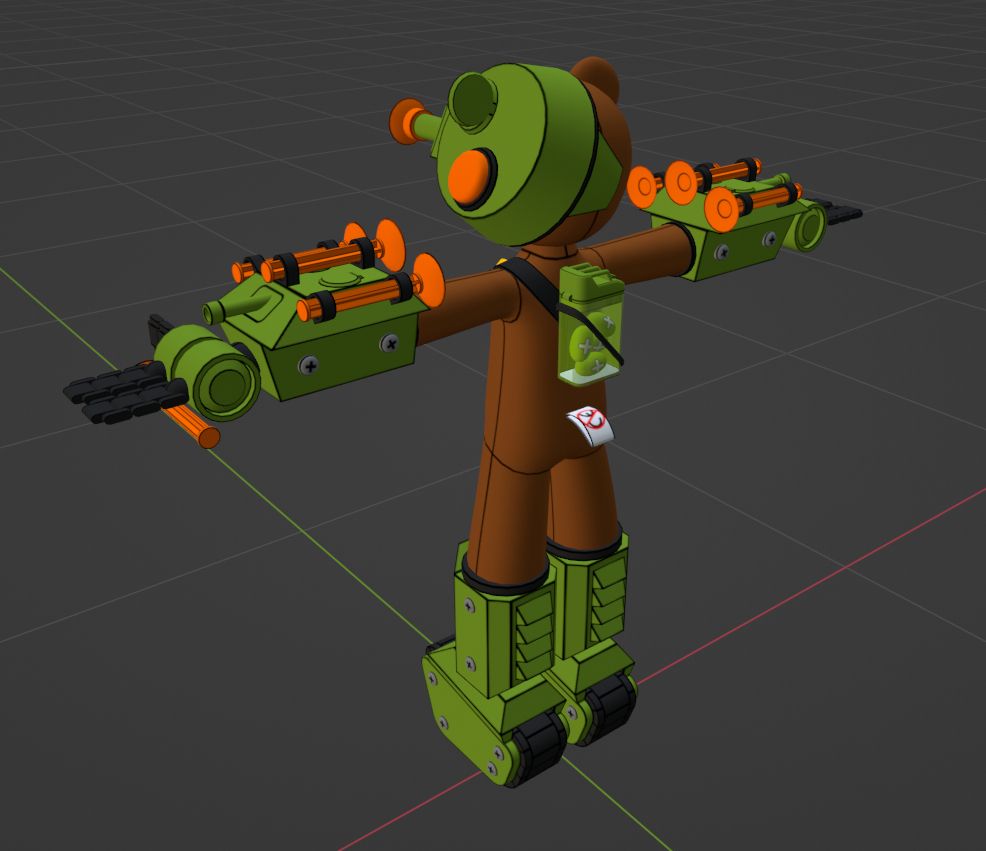
Task: Select the black tread wheel on the front boot
Action: click(538, 747)
